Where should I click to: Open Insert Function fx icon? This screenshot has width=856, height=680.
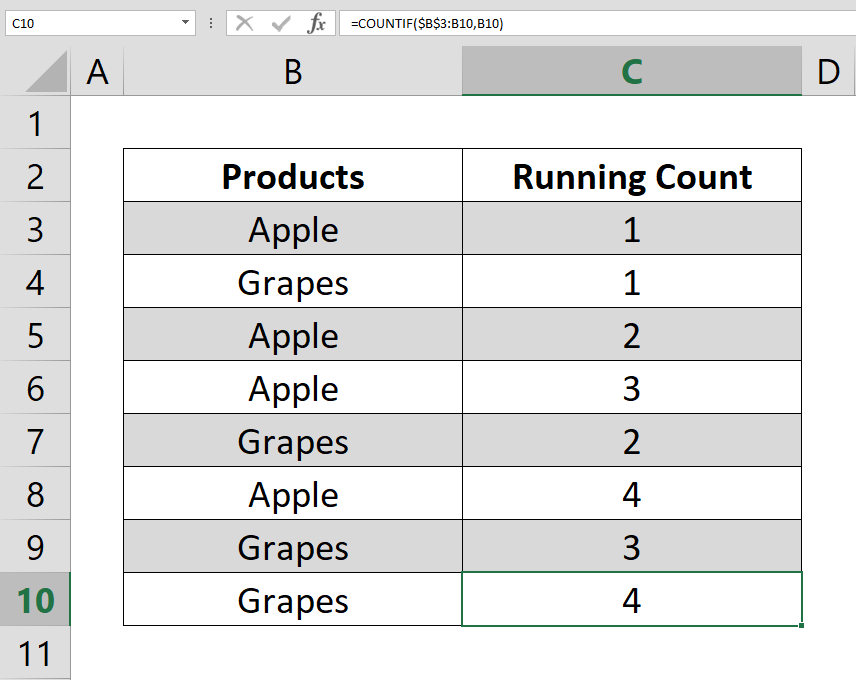click(317, 23)
